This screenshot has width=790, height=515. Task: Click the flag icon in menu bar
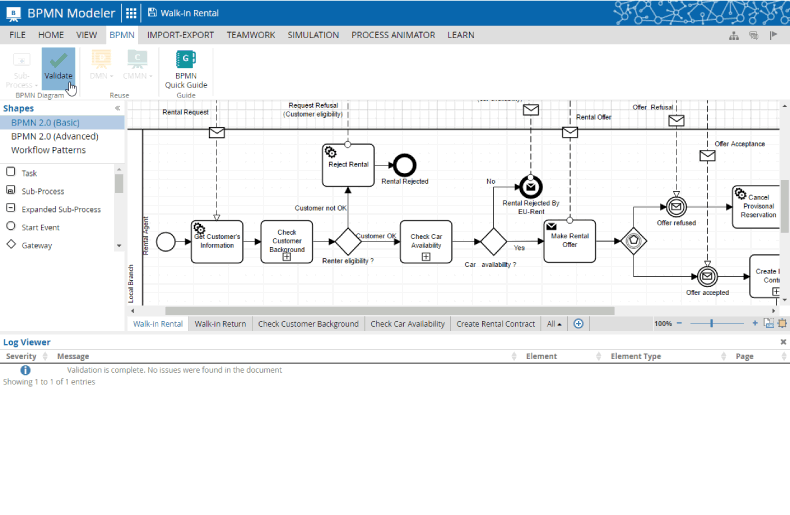coord(771,35)
